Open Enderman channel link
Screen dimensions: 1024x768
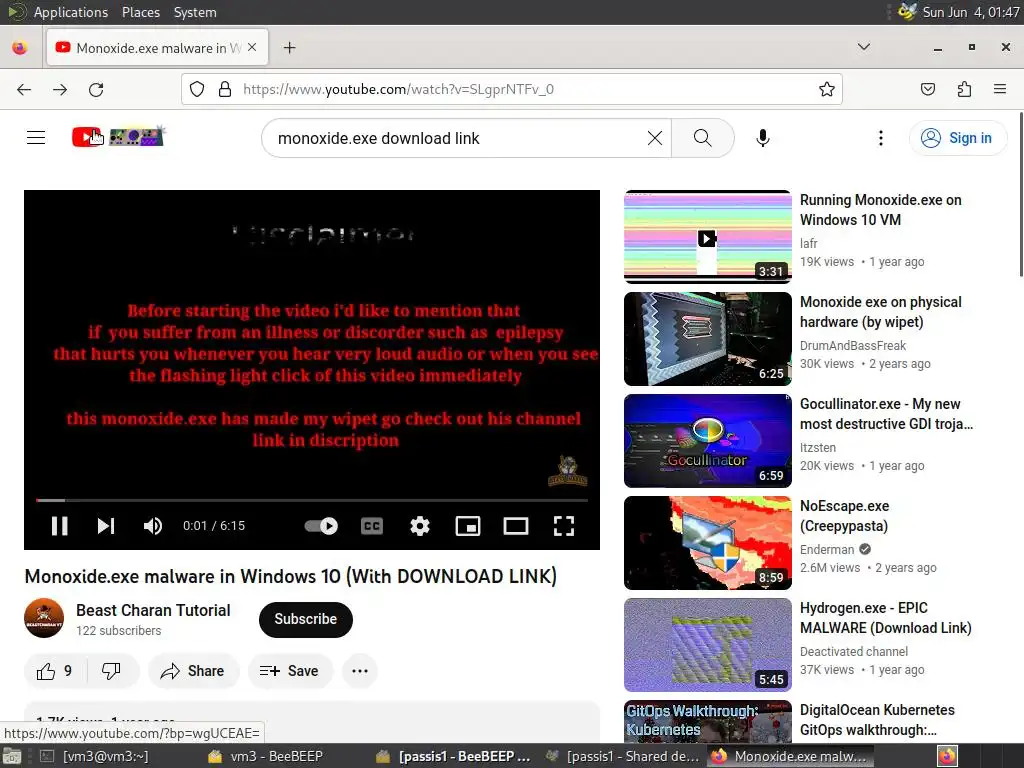827,549
